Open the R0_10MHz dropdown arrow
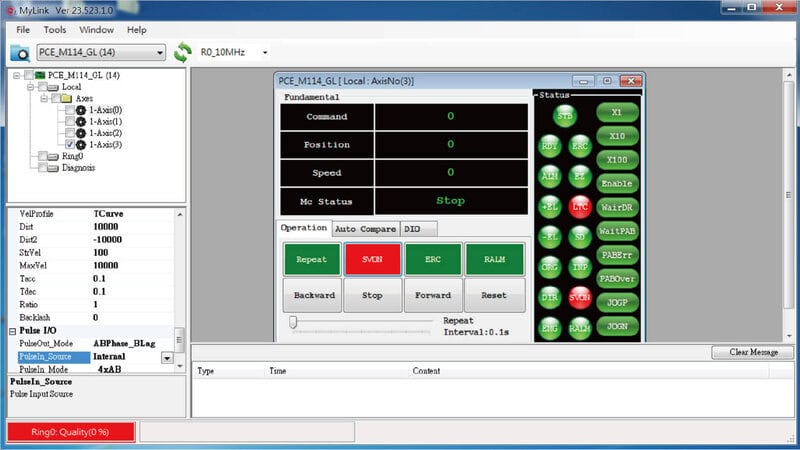The image size is (800, 450). 265,53
